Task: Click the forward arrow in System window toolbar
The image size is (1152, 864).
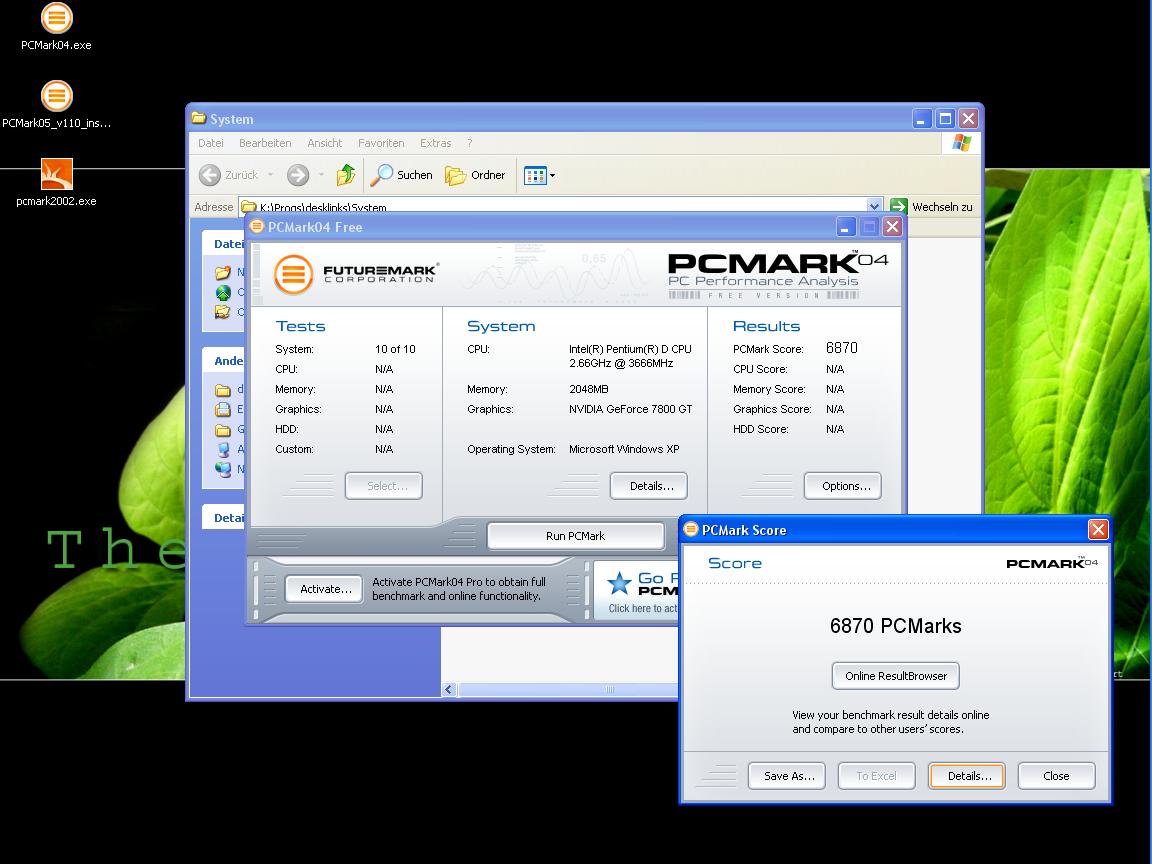Action: point(298,175)
